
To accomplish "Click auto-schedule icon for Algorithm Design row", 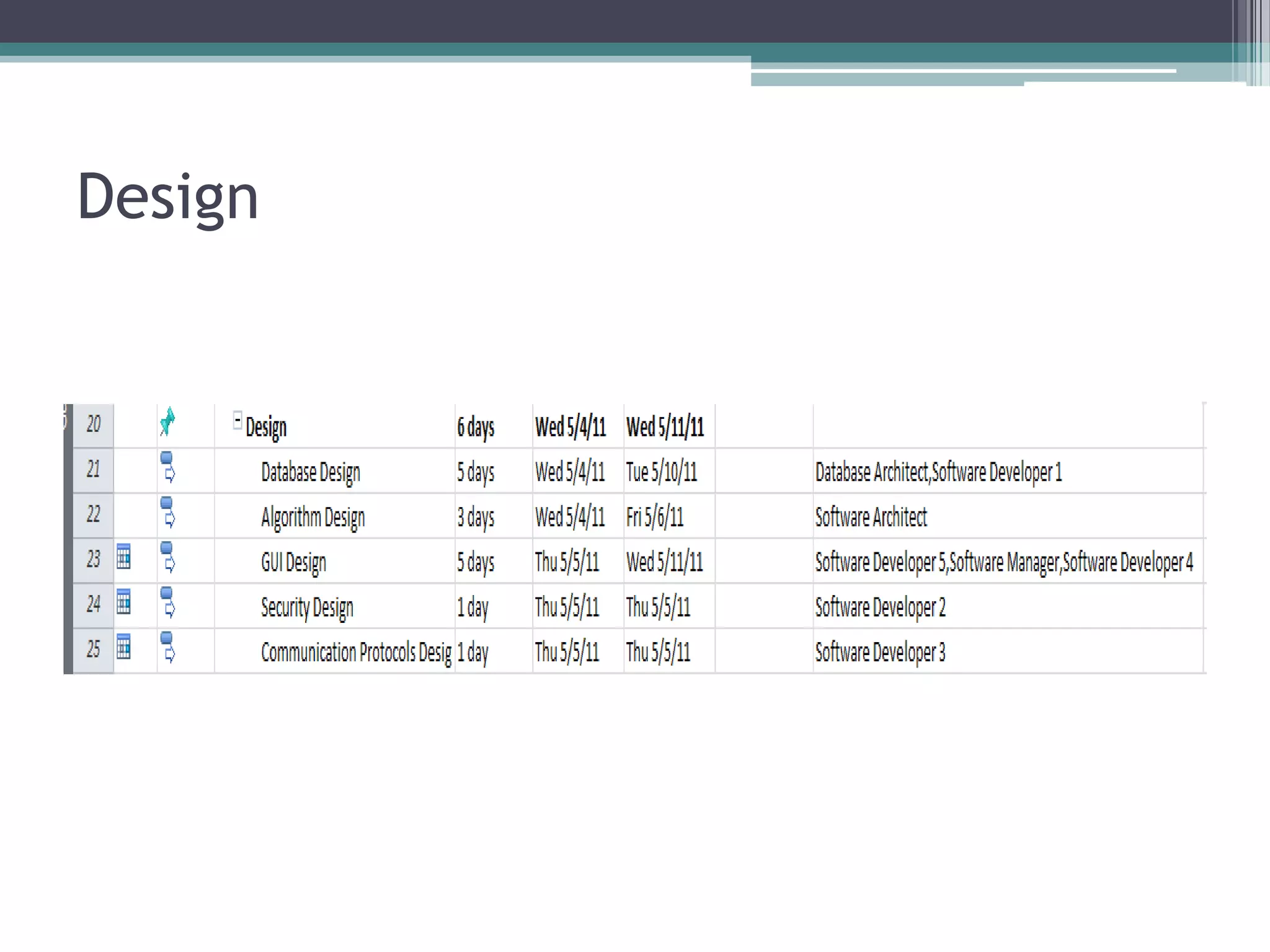I will 167,513.
